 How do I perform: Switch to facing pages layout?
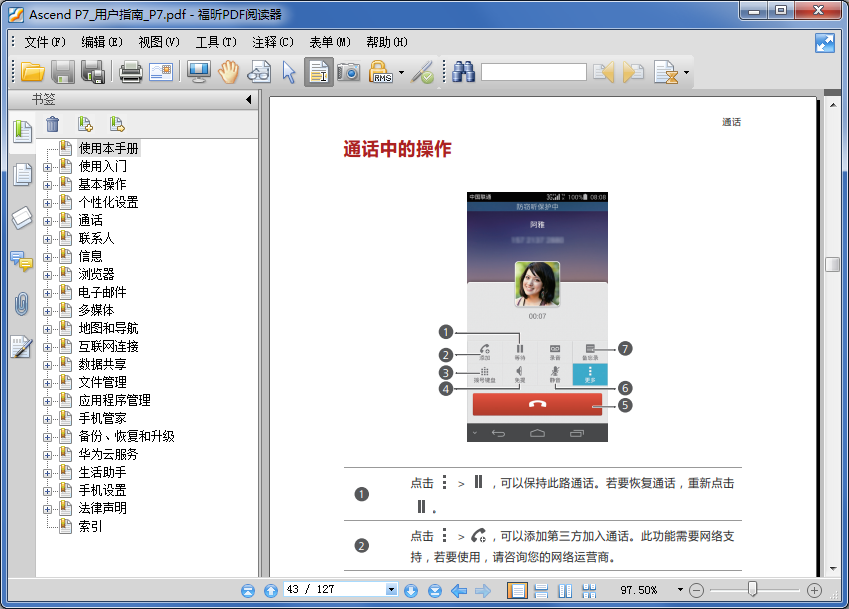click(565, 591)
